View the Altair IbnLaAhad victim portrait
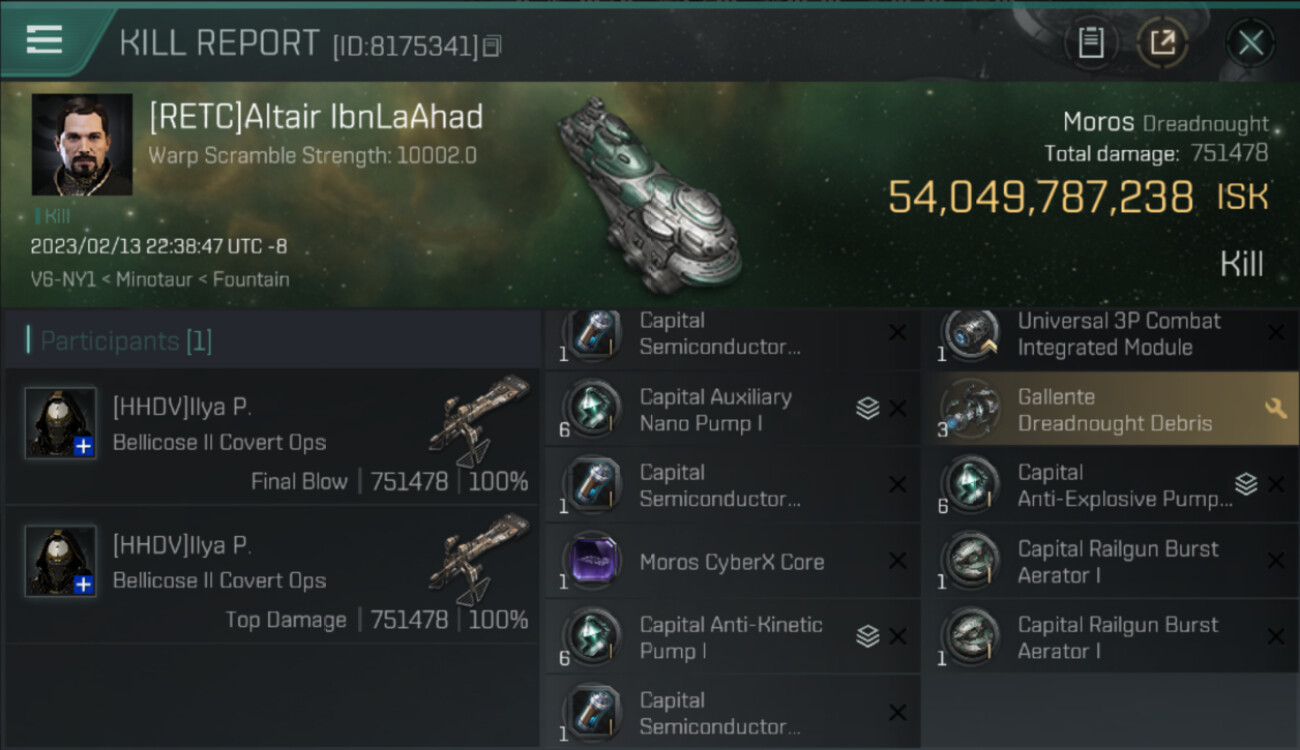Screen dimensions: 1300x750 pyautogui.click(x=82, y=144)
